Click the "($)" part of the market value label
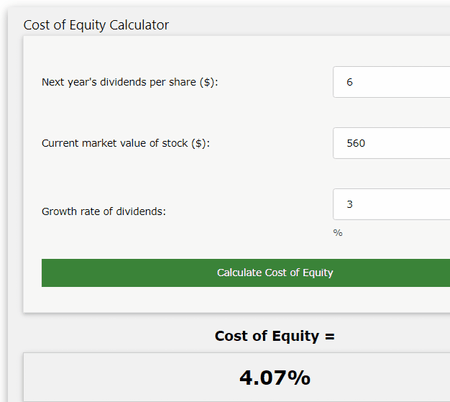Viewport: 450px width, 402px height. (x=199, y=143)
